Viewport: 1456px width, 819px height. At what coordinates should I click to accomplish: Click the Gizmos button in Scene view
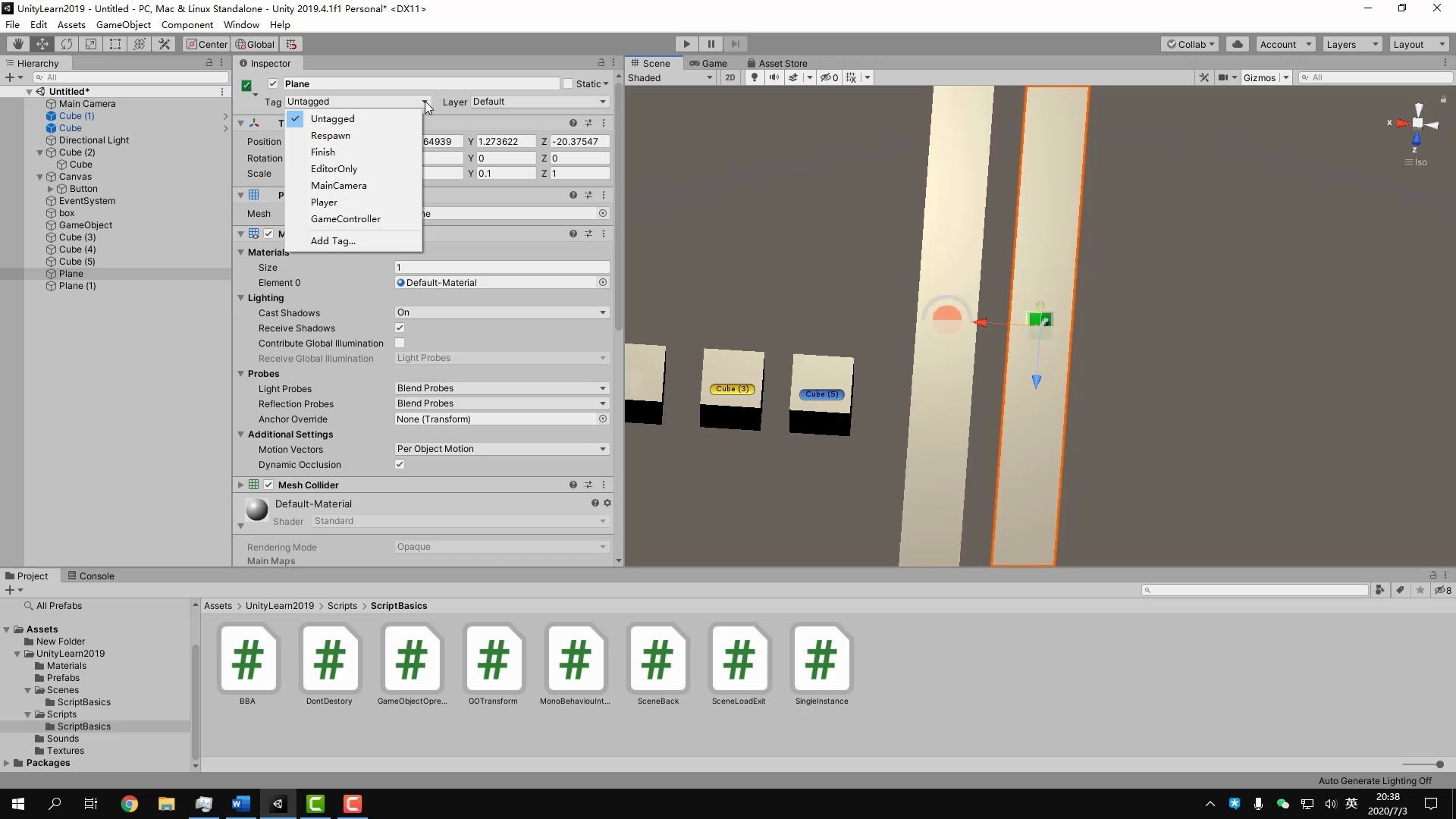point(1261,77)
